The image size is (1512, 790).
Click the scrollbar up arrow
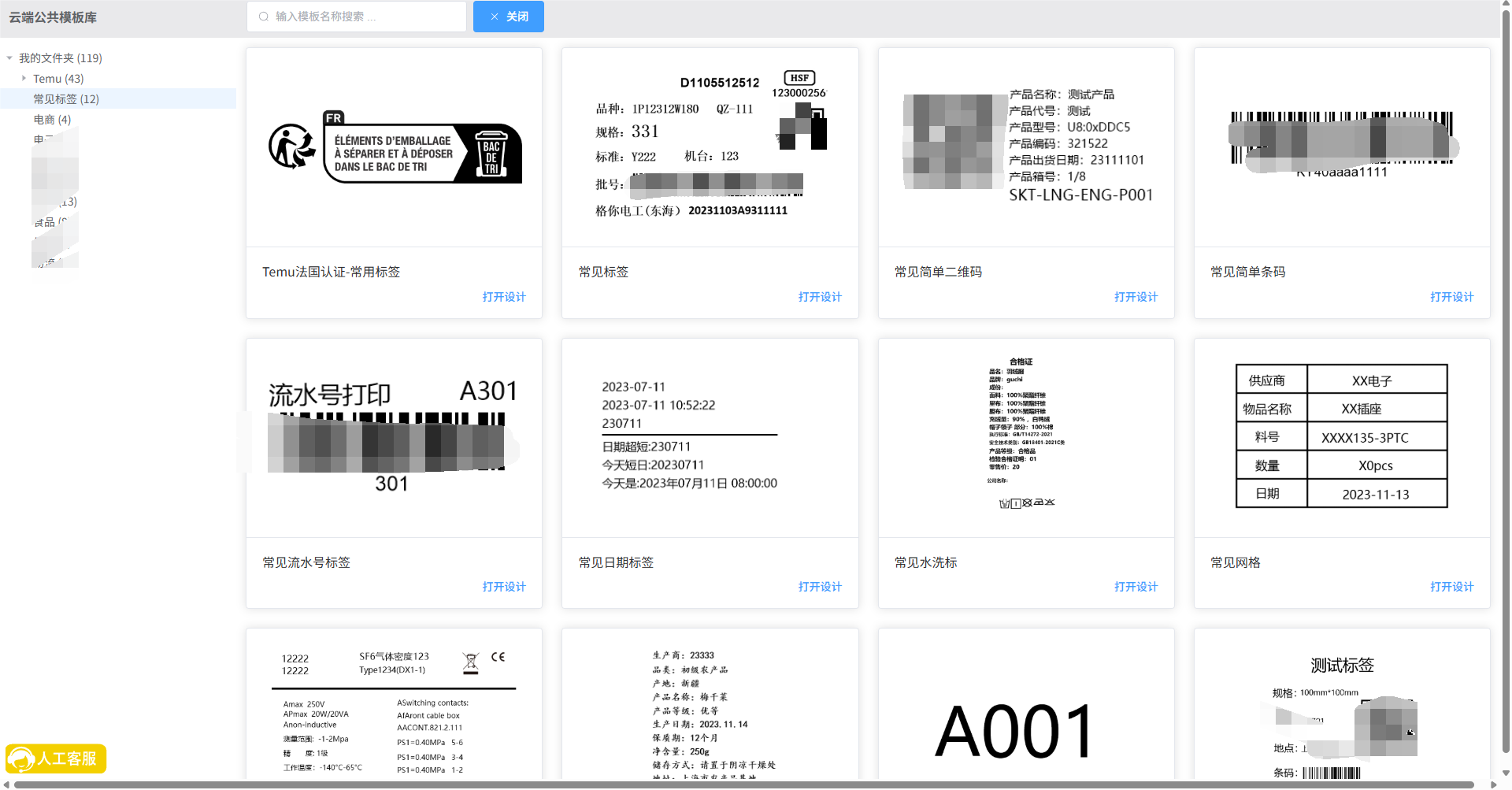coord(1506,5)
